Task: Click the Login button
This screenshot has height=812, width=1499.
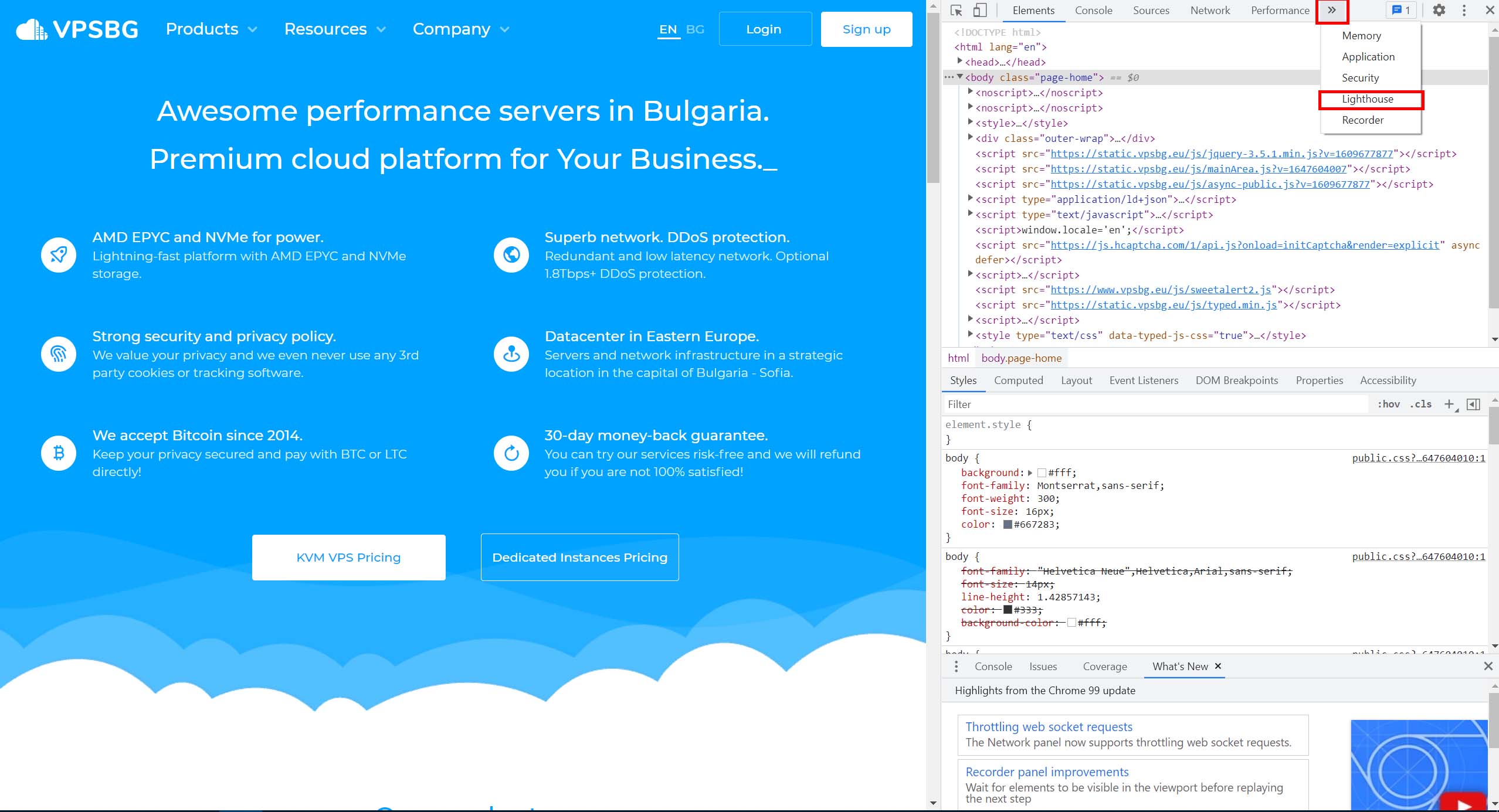Action: pyautogui.click(x=765, y=29)
